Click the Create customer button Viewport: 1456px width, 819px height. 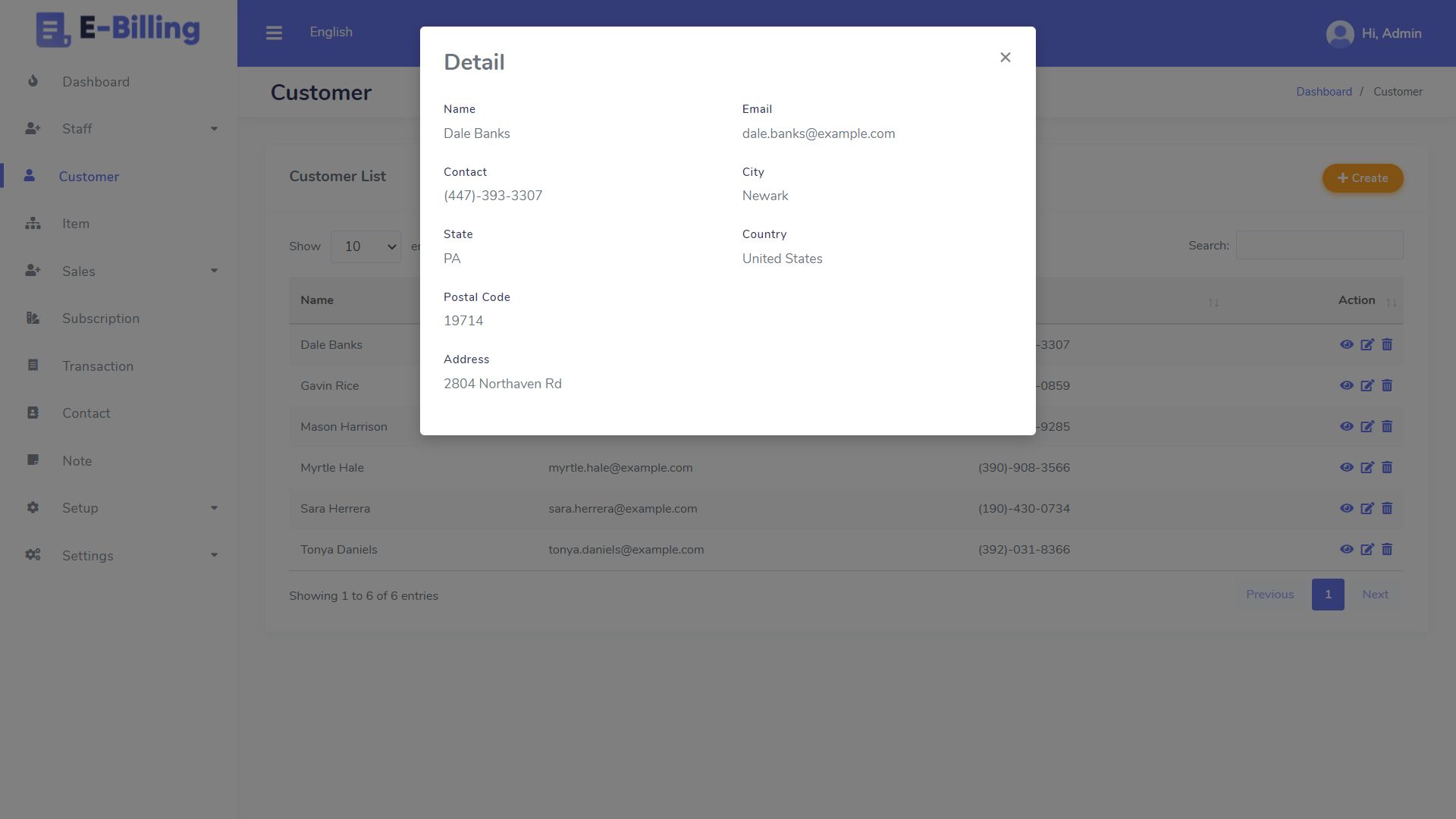tap(1362, 178)
